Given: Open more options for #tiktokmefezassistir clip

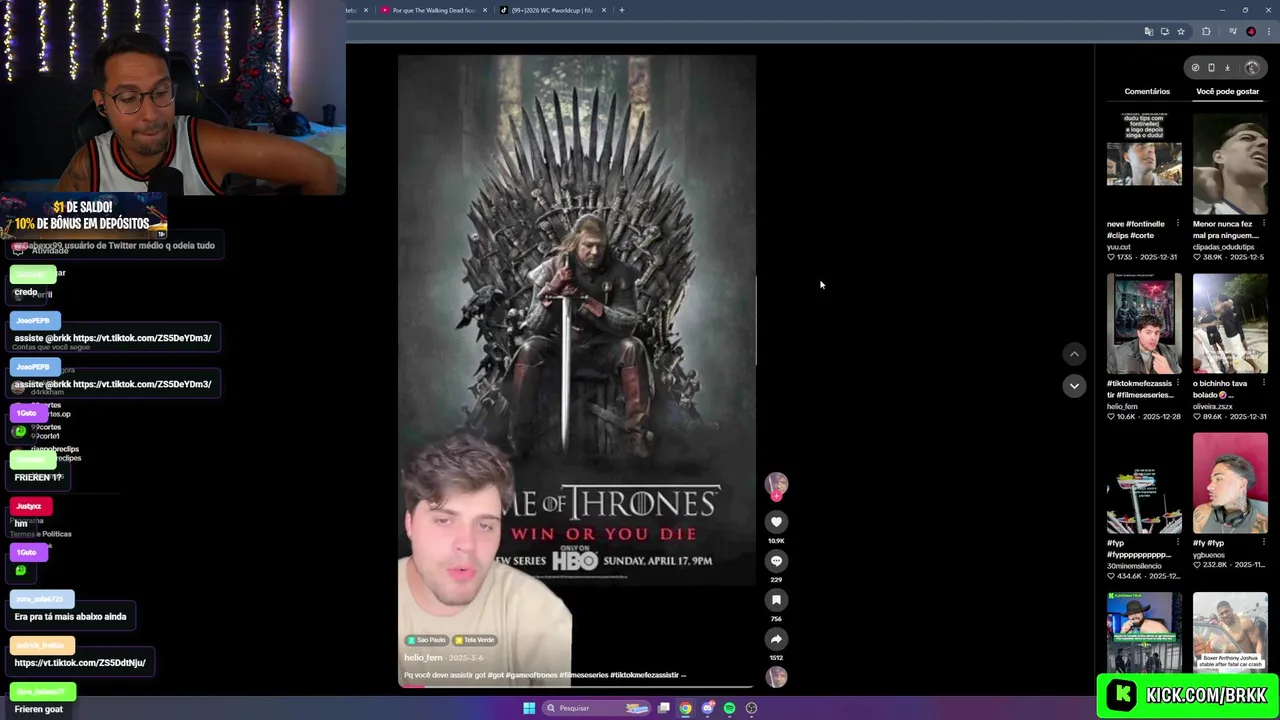Looking at the screenshot, I should click(x=1177, y=384).
